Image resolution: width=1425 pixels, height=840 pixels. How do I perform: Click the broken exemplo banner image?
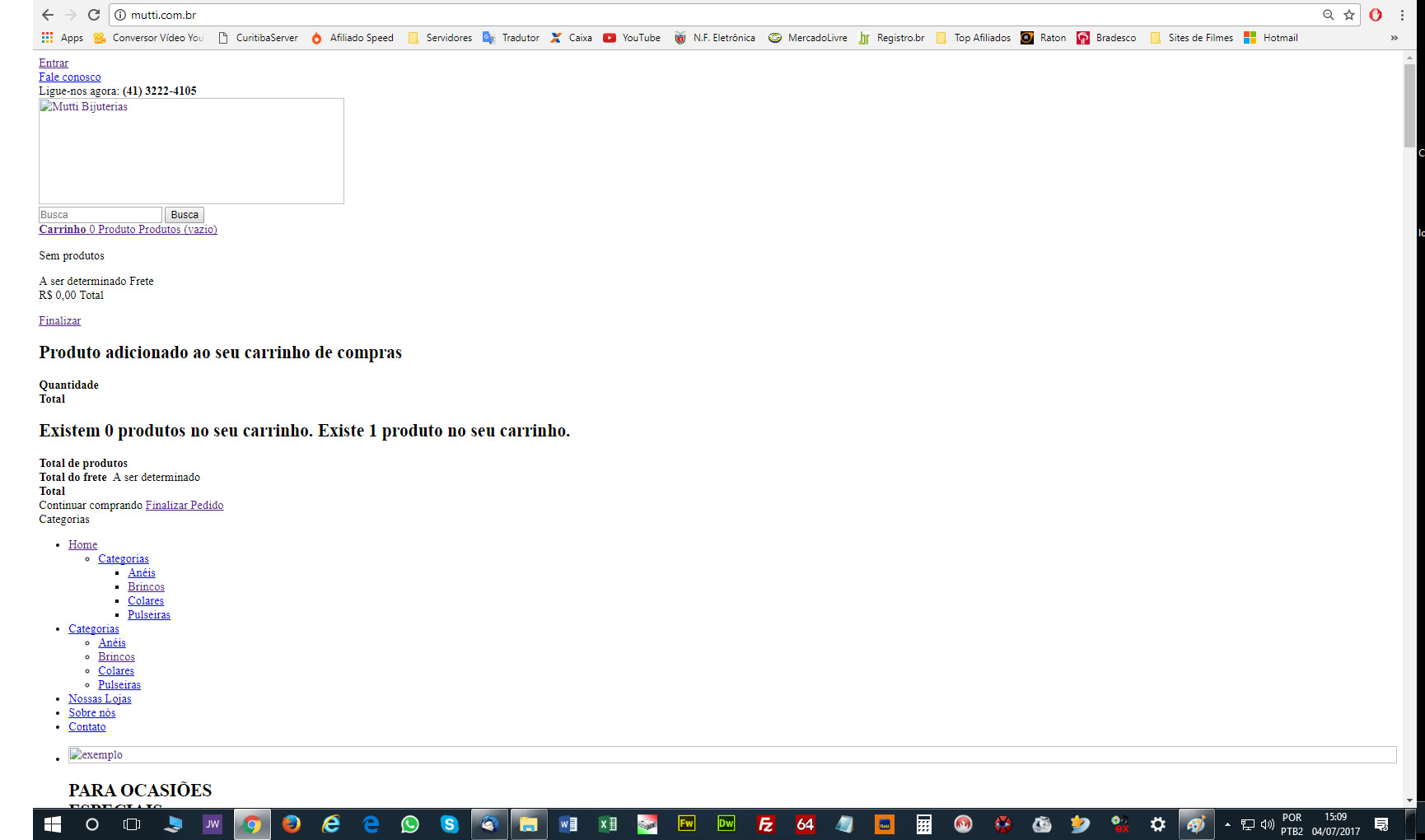[x=732, y=755]
